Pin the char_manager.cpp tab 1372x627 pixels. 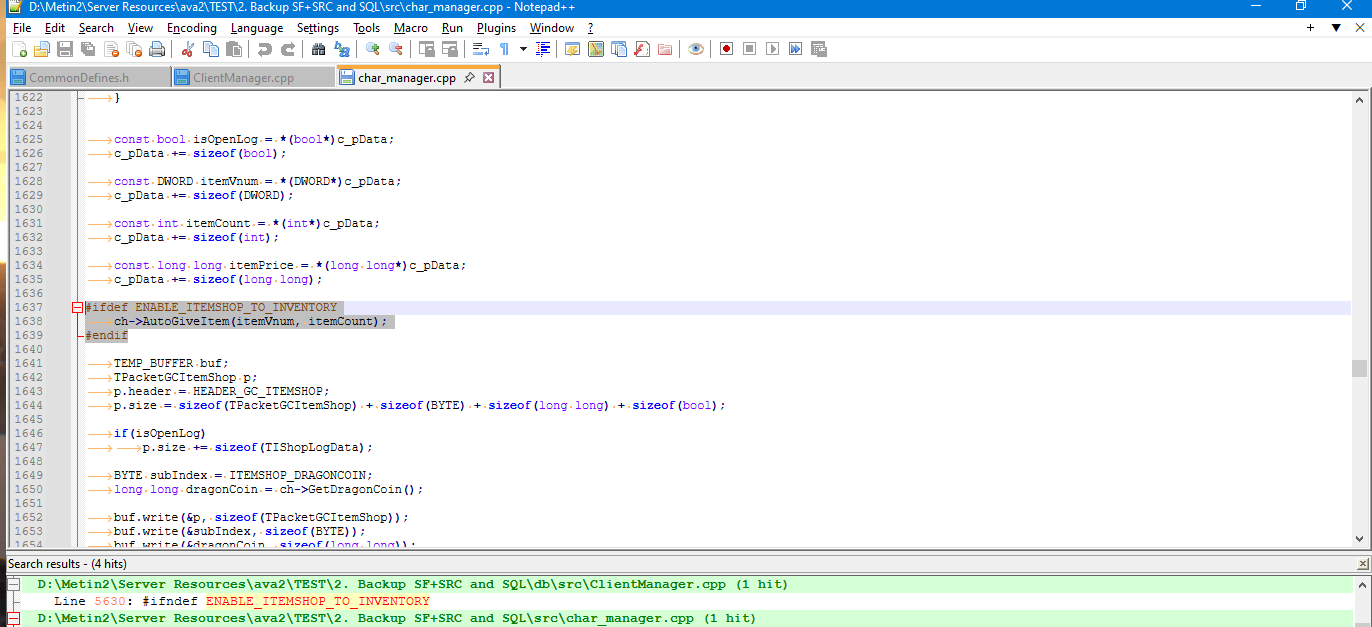pos(469,78)
